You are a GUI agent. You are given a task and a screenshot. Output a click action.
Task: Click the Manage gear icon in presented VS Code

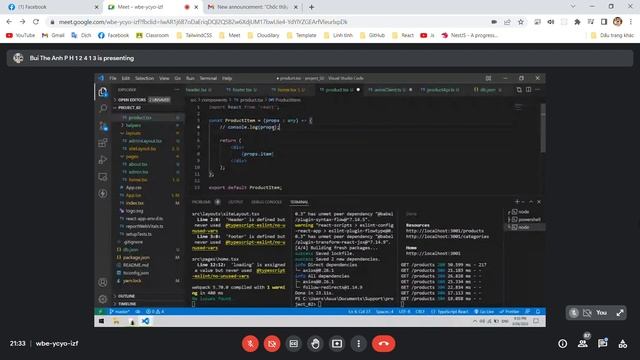click(102, 299)
